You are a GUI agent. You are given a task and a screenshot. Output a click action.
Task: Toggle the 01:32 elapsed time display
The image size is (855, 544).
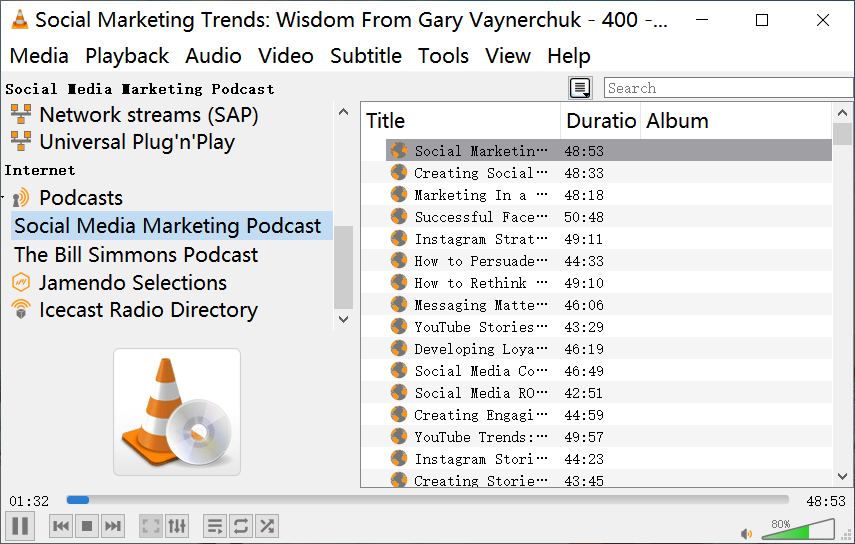[29, 501]
